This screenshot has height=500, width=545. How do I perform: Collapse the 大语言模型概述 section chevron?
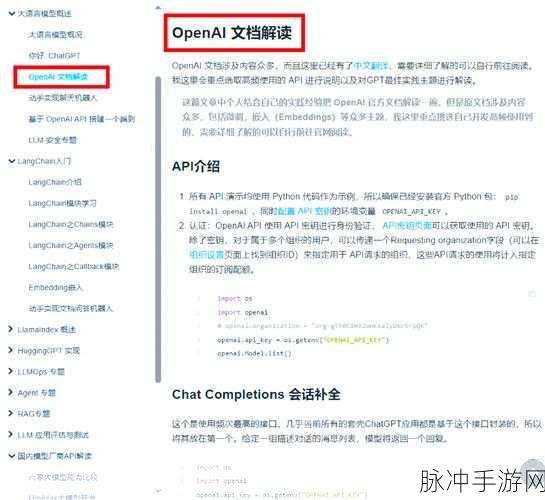coord(11,13)
